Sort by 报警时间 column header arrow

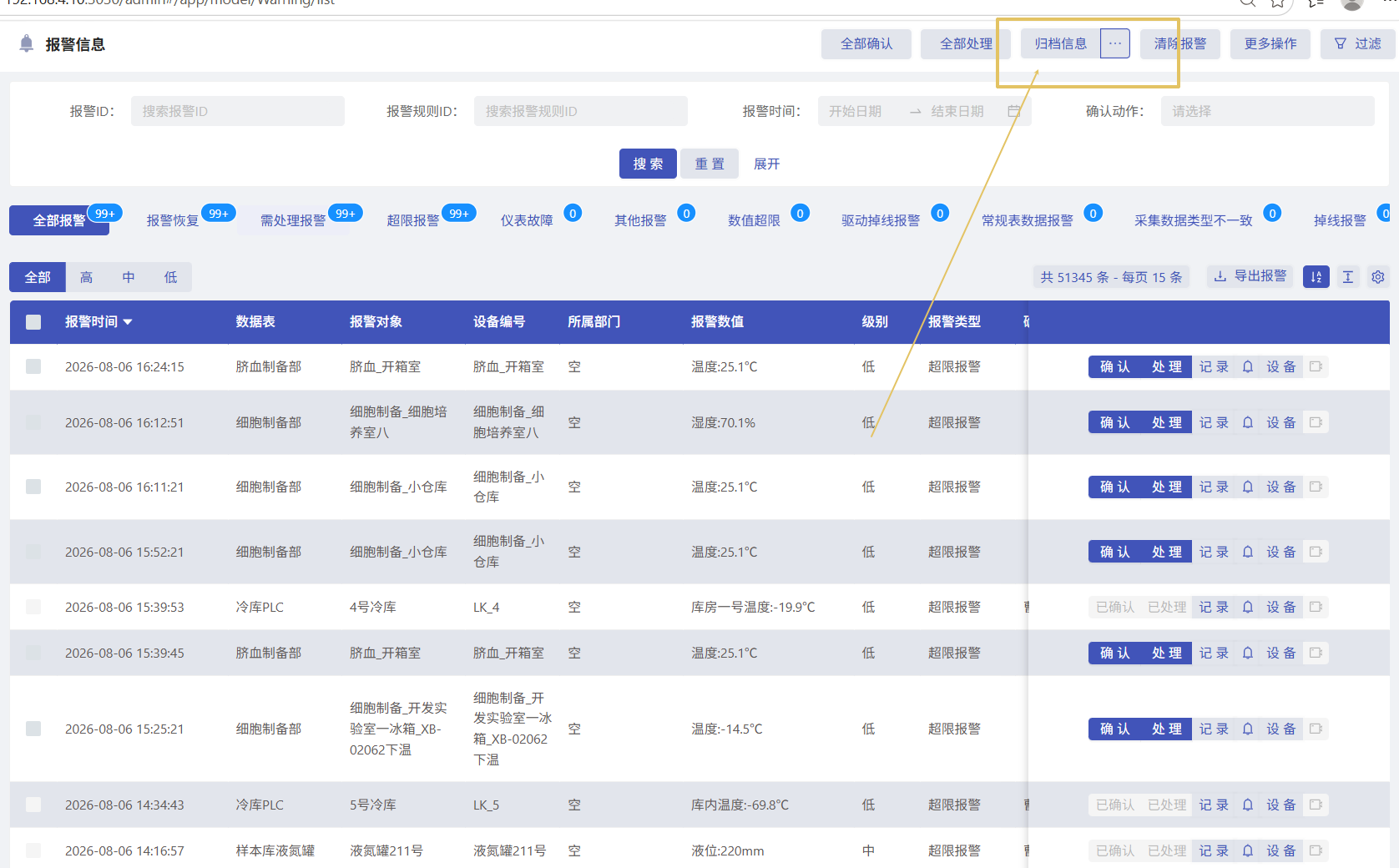point(128,322)
